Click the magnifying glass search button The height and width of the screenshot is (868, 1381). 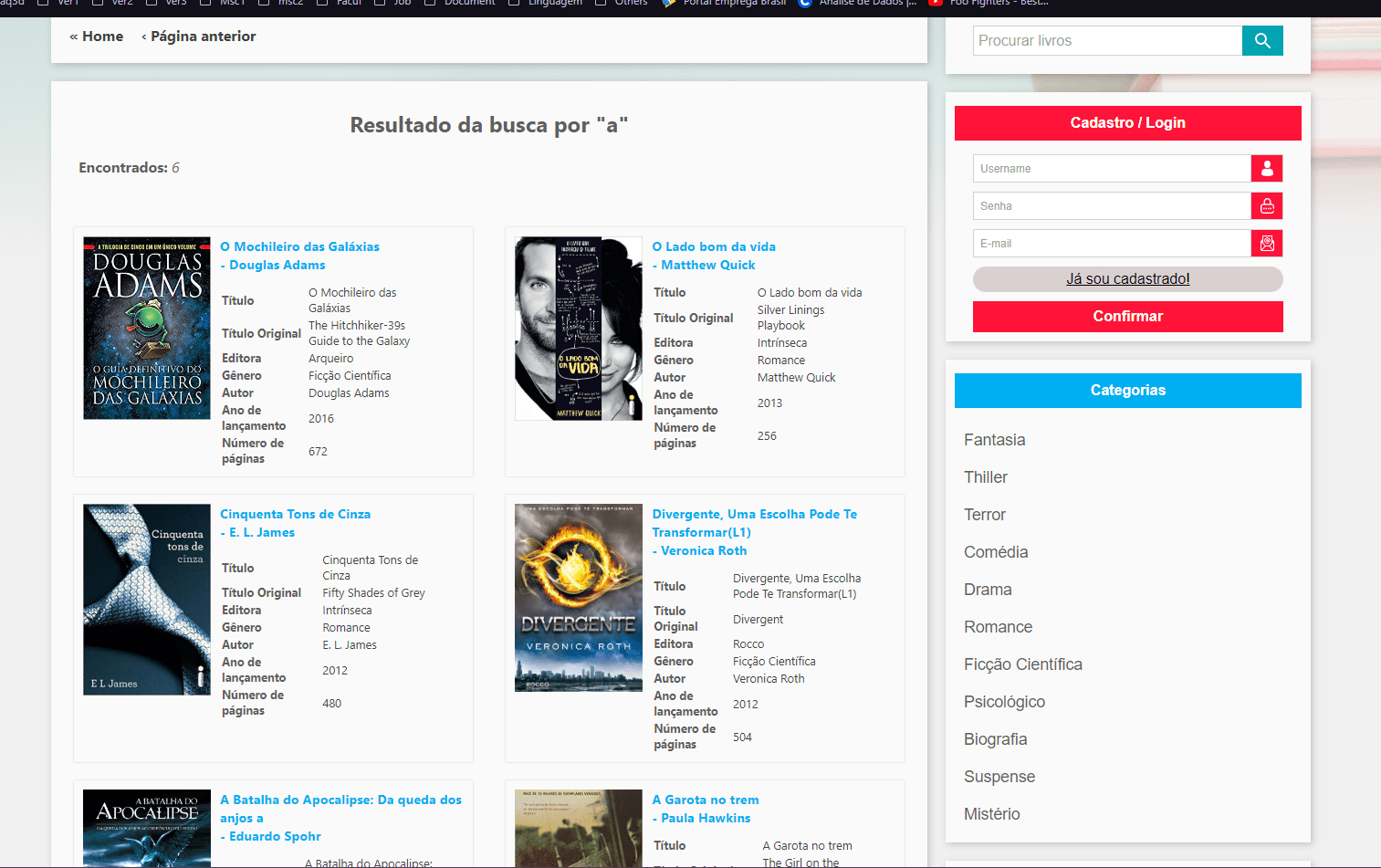coord(1262,40)
